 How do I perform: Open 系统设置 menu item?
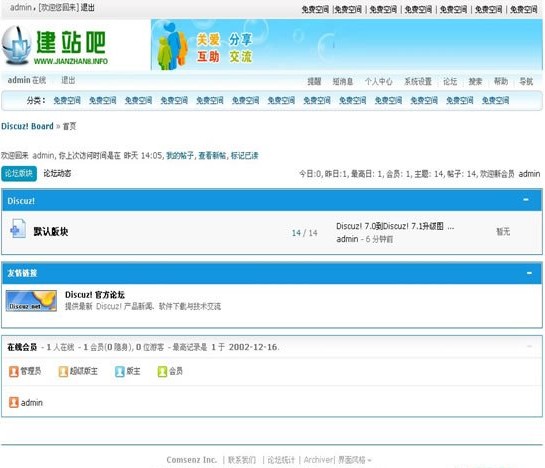pos(418,81)
